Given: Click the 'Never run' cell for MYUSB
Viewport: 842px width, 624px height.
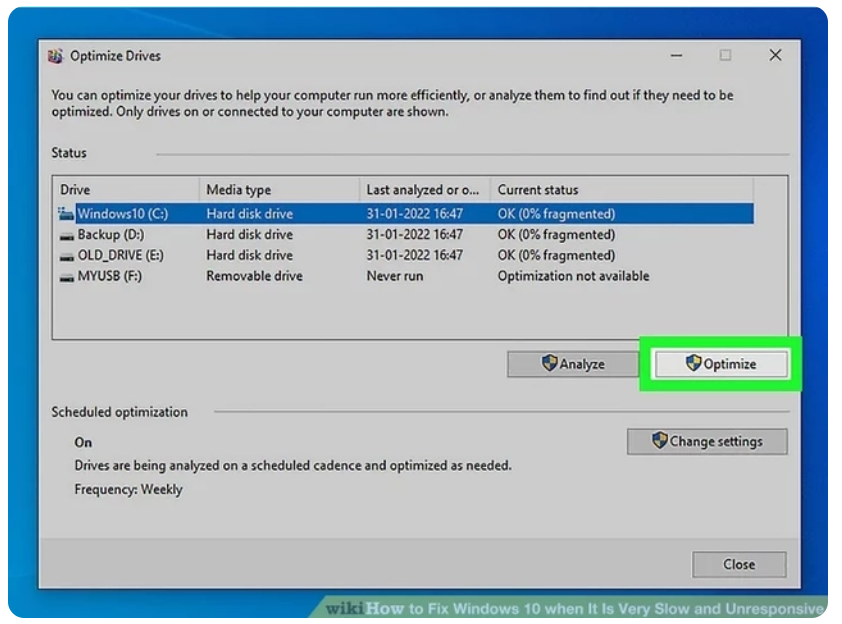Looking at the screenshot, I should 394,276.
